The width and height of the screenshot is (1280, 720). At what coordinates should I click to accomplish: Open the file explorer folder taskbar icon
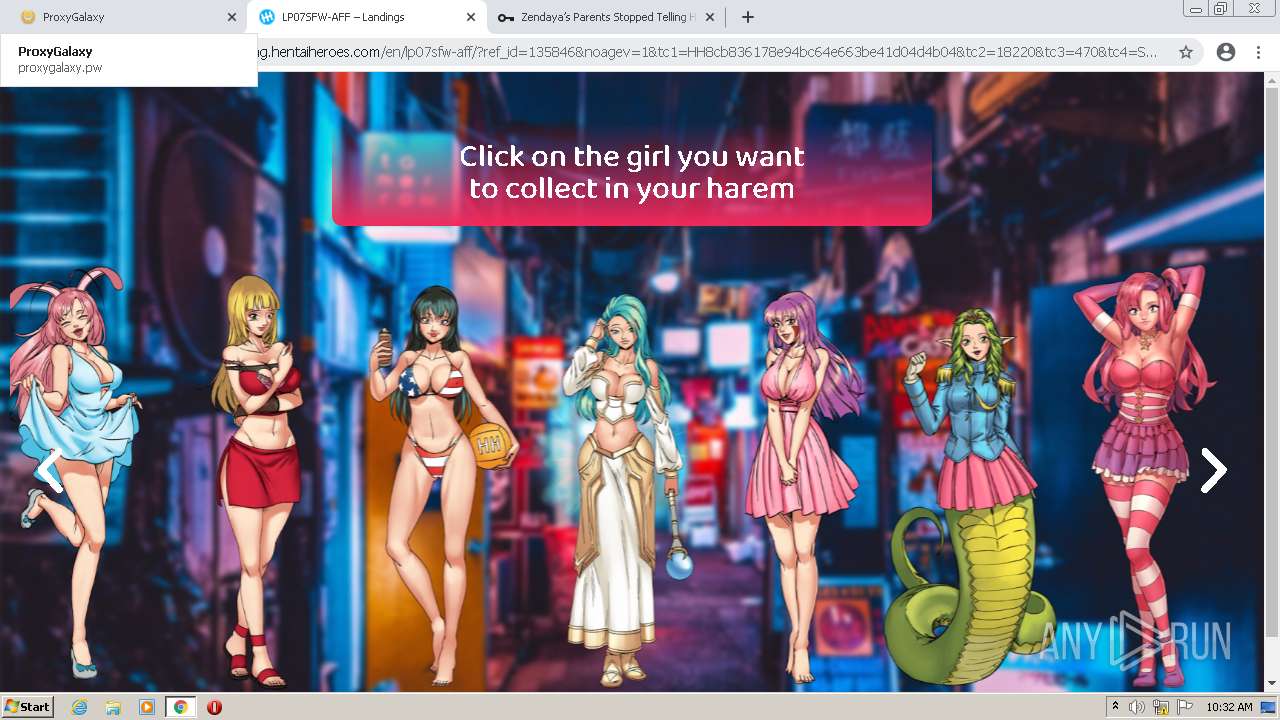pyautogui.click(x=113, y=707)
